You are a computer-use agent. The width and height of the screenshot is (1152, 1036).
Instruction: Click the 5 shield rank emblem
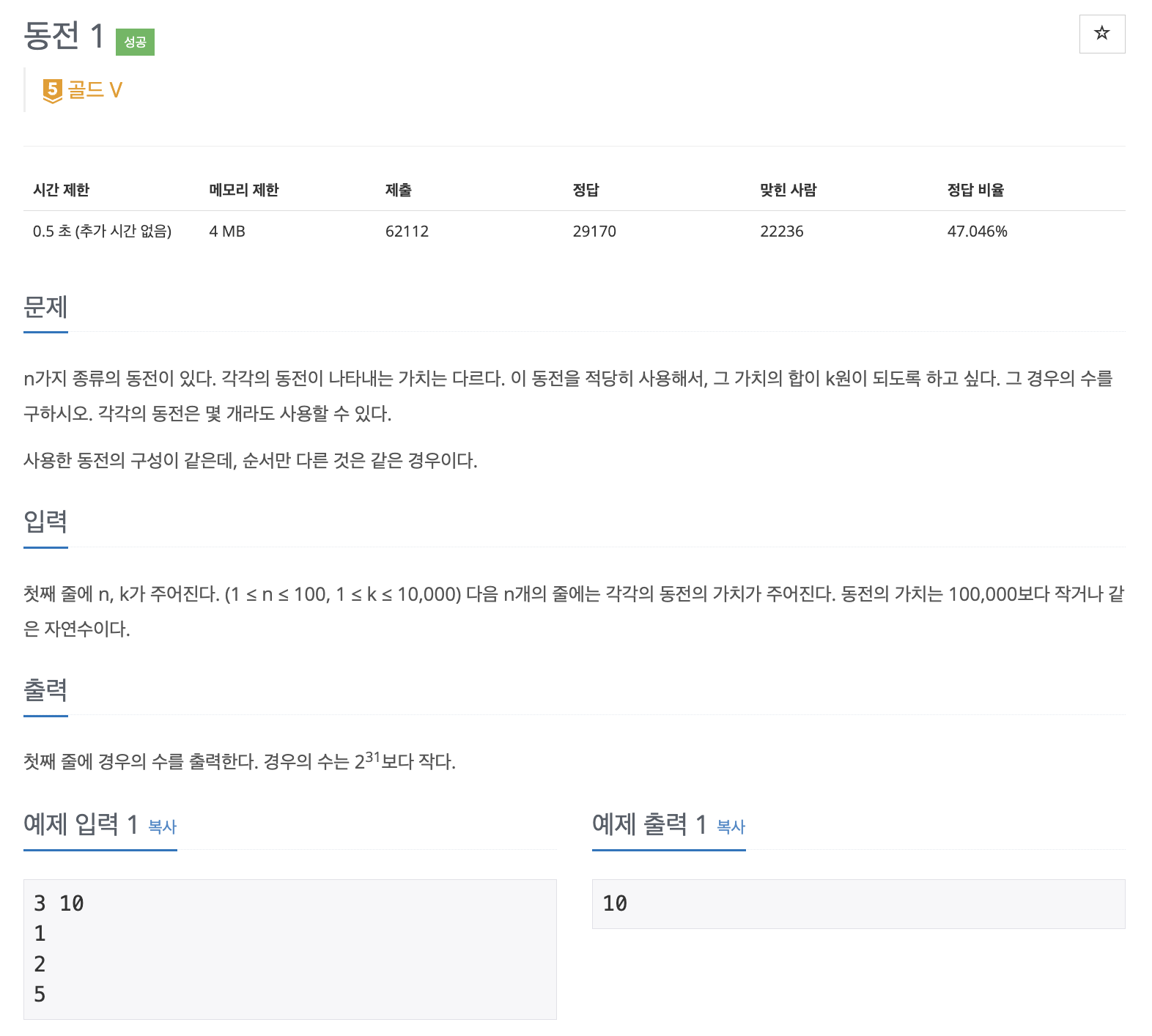(51, 89)
